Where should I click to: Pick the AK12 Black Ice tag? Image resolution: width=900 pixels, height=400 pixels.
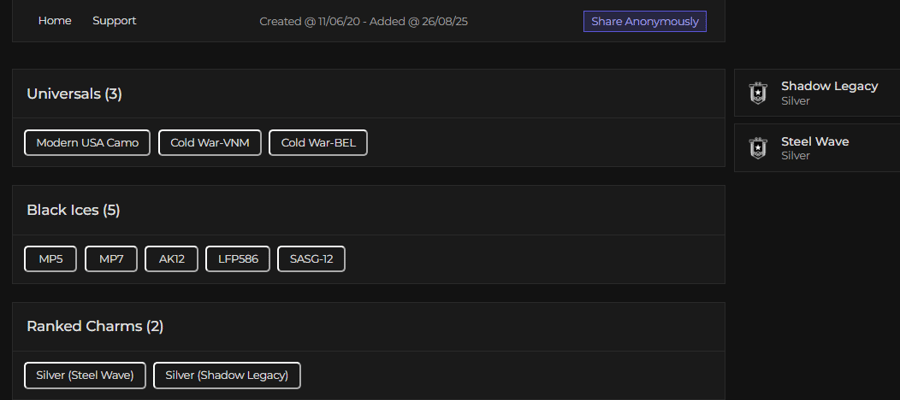(172, 259)
